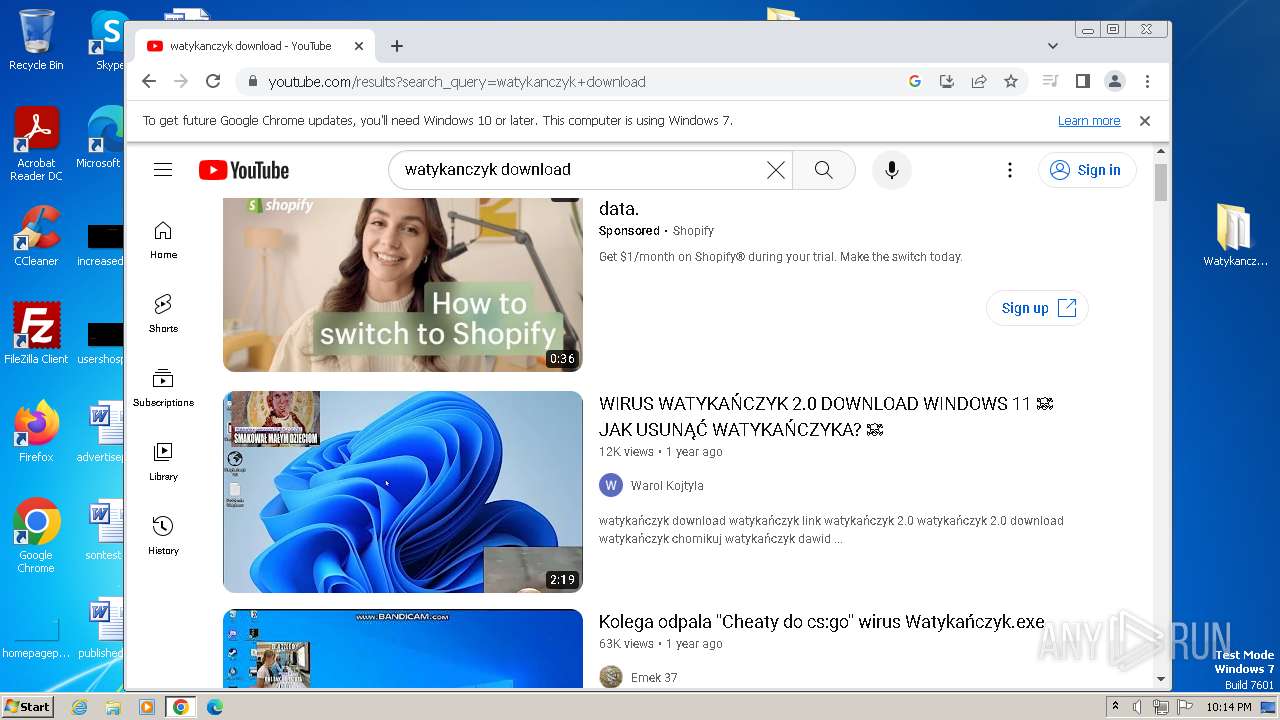The height and width of the screenshot is (720, 1280).
Task: Open the Google icon in the address bar
Action: 914,82
